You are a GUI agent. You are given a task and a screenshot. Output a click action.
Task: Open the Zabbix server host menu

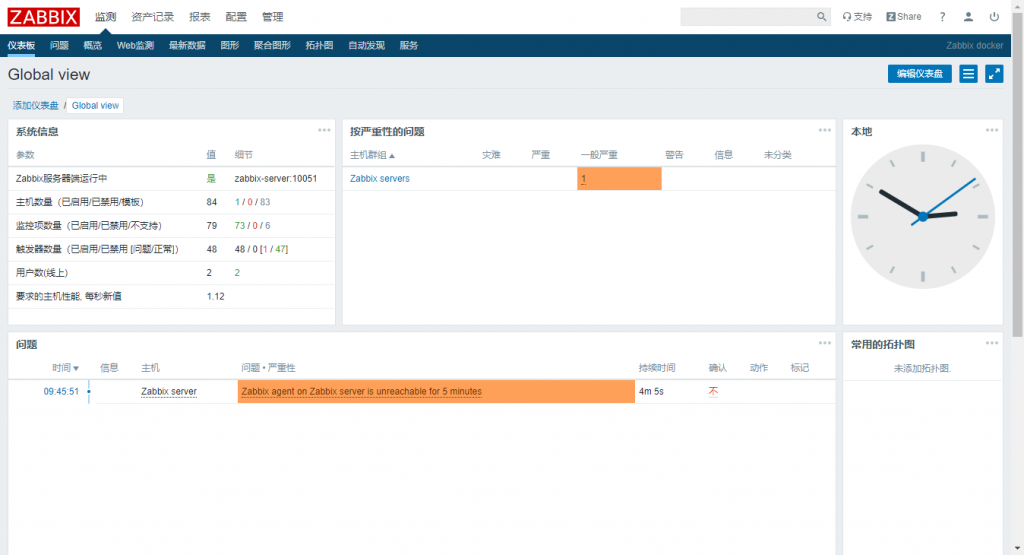pos(168,391)
